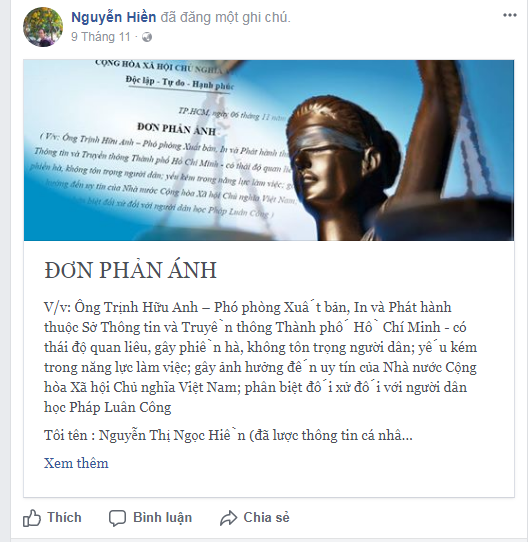Viewport: 528px width, 542px height.
Task: Click the blindfolded Lady Justice statue face
Action: (x=320, y=152)
